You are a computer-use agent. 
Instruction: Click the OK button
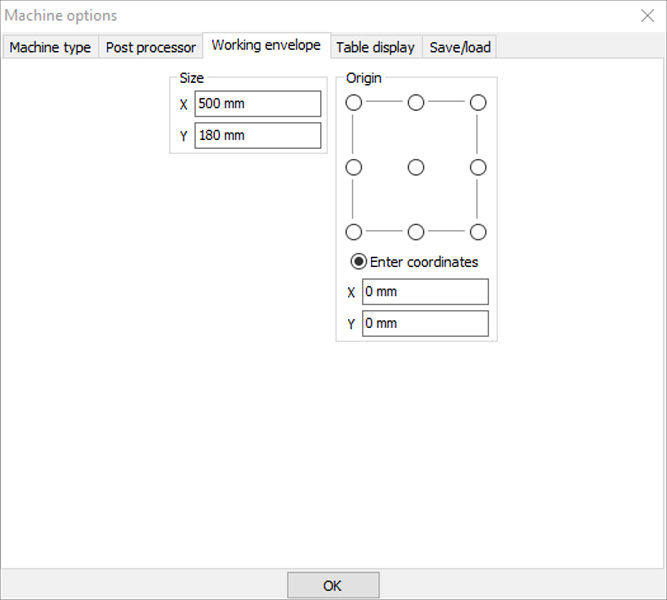[x=333, y=585]
